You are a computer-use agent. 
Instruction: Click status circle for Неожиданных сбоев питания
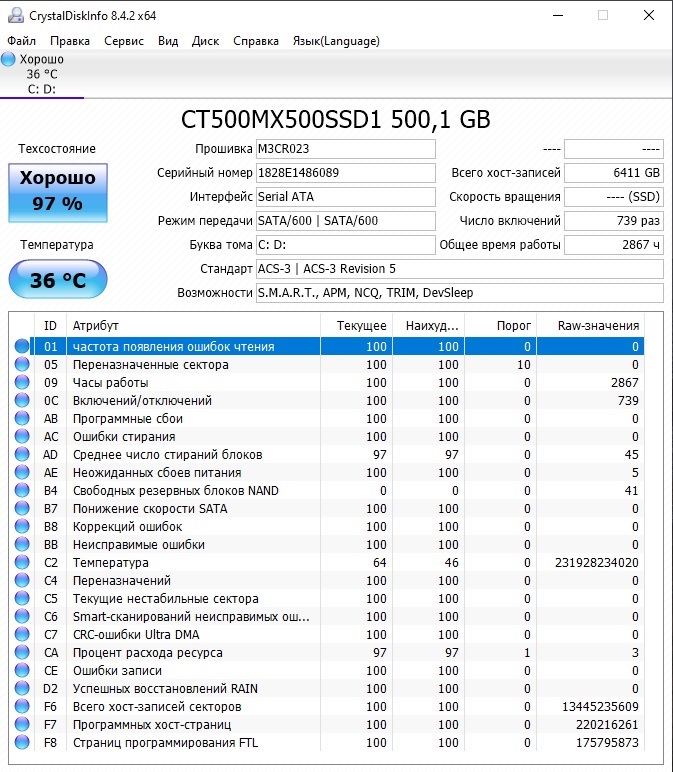(22, 472)
